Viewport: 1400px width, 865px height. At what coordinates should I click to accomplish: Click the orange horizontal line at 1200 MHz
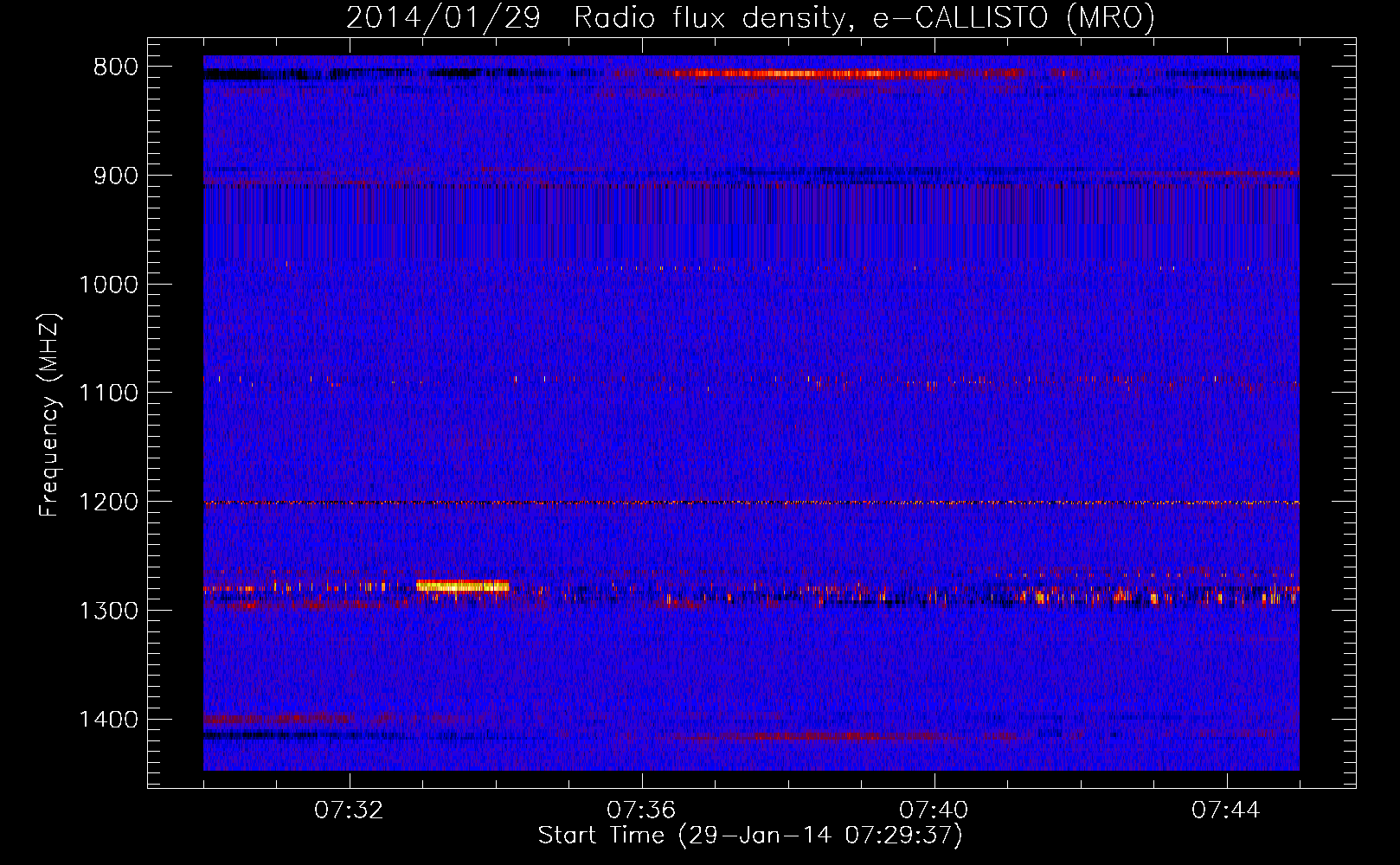(751, 503)
